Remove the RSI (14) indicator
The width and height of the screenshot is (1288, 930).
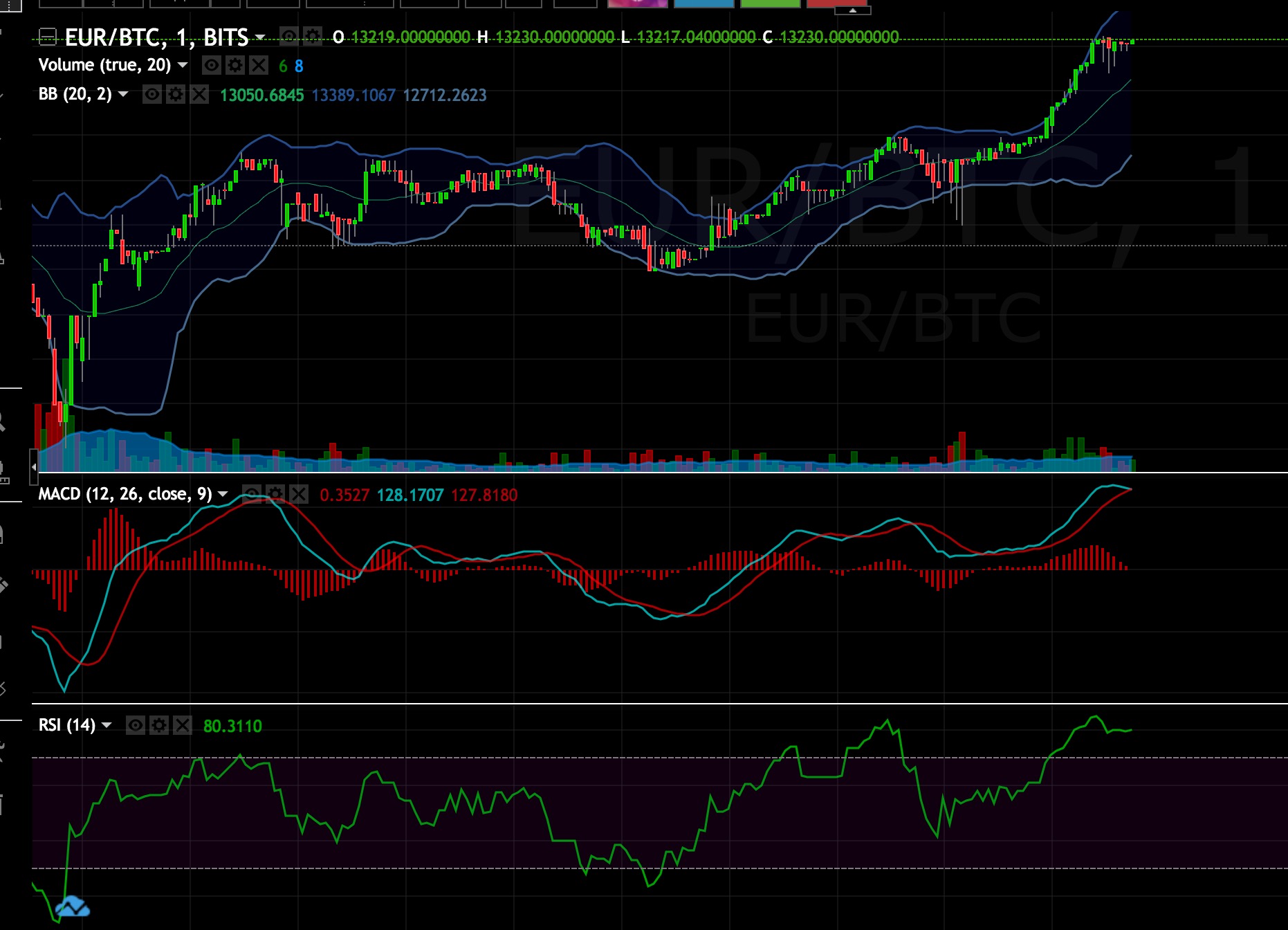click(x=183, y=725)
